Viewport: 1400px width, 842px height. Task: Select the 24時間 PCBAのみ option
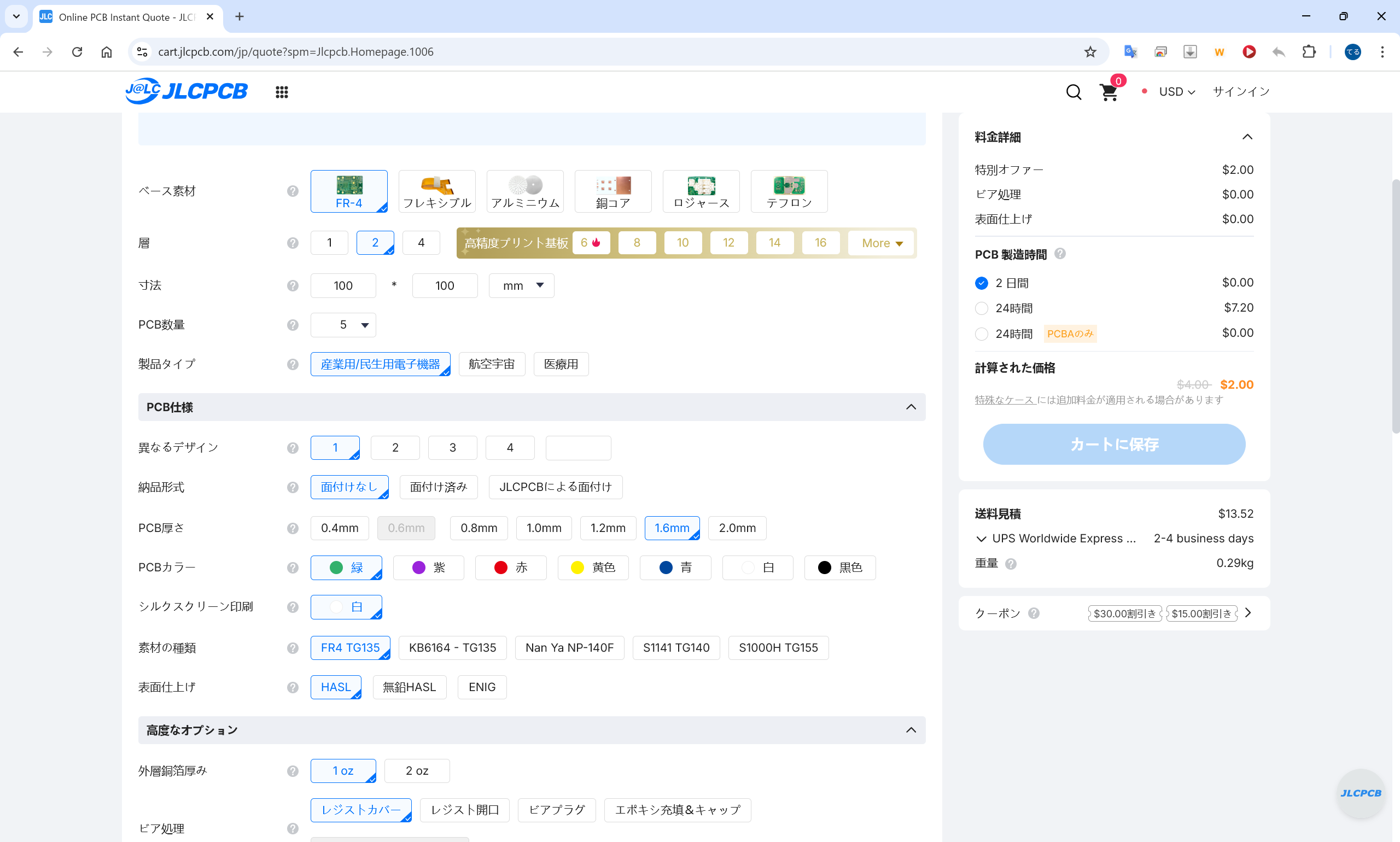(981, 334)
